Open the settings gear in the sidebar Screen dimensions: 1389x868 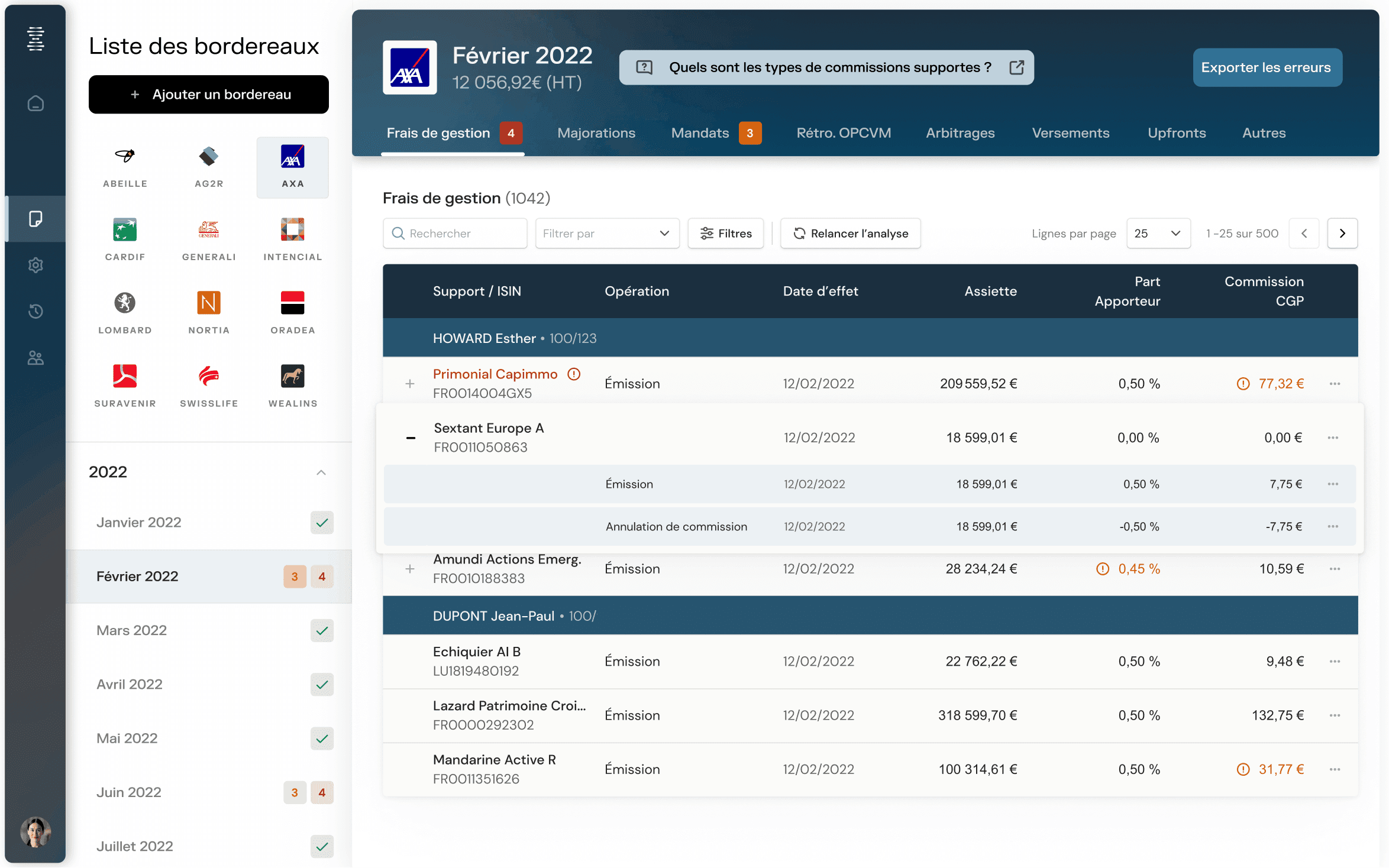[x=35, y=265]
